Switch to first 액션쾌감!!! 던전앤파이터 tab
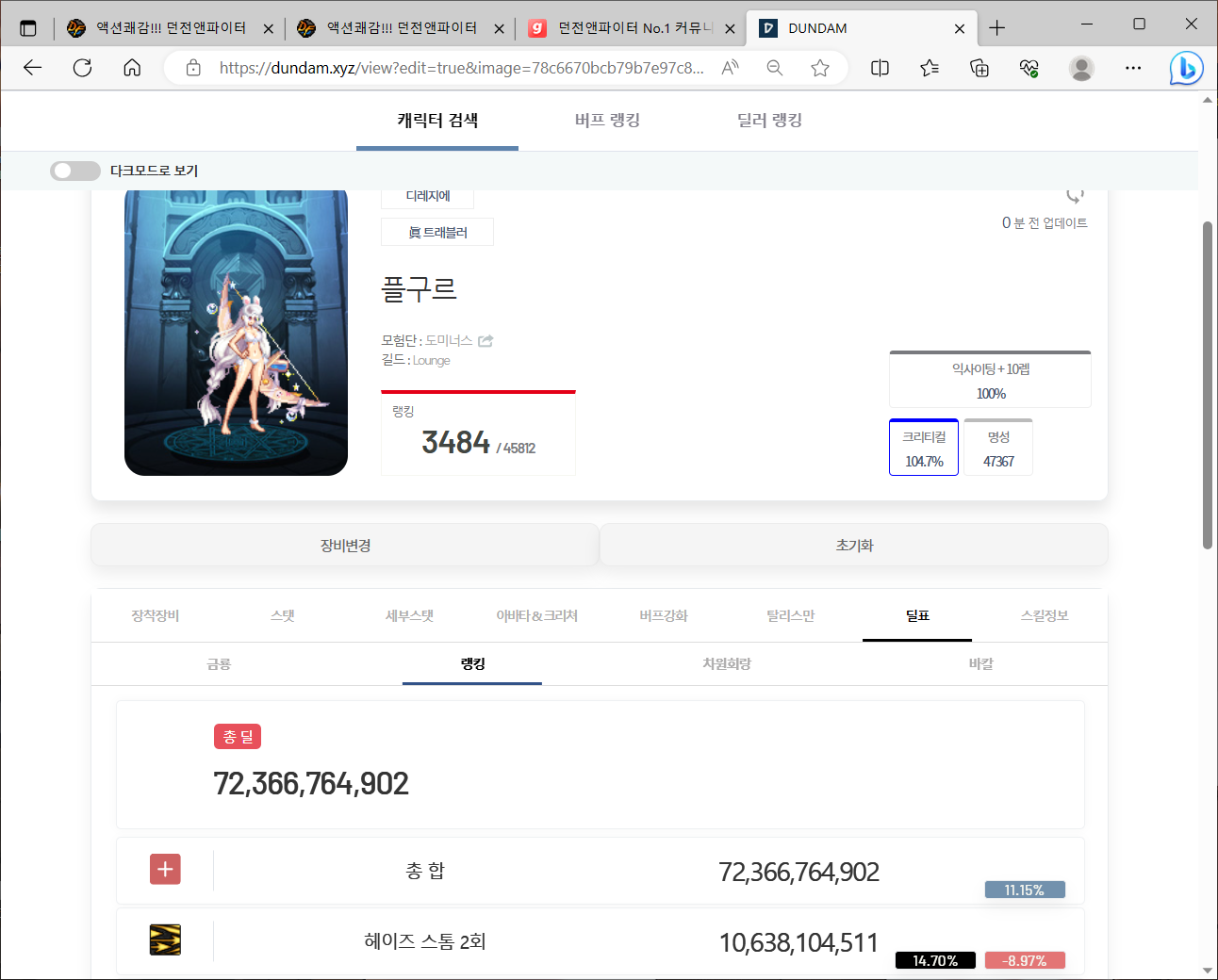 click(x=168, y=28)
